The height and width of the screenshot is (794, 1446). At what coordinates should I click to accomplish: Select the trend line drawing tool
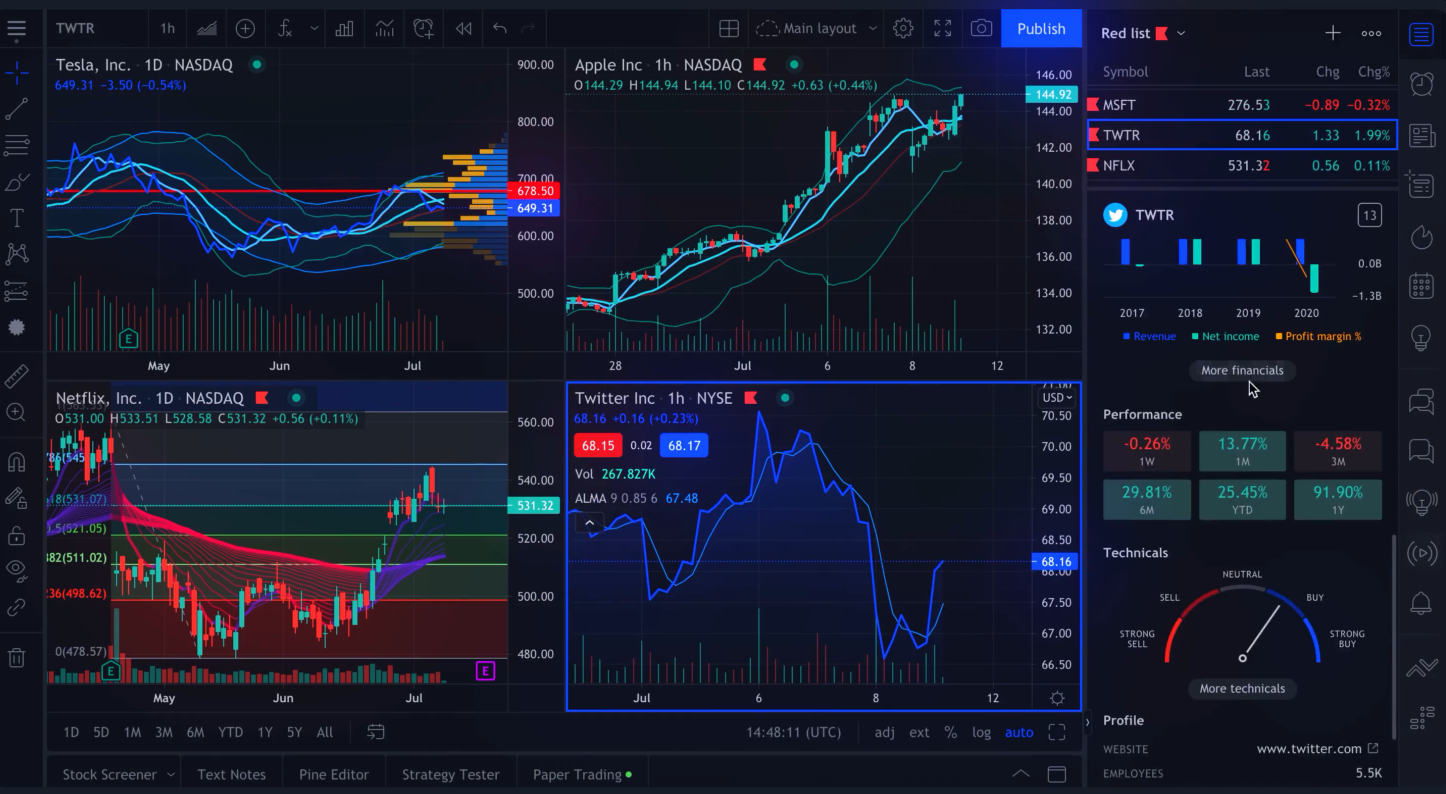tap(17, 109)
